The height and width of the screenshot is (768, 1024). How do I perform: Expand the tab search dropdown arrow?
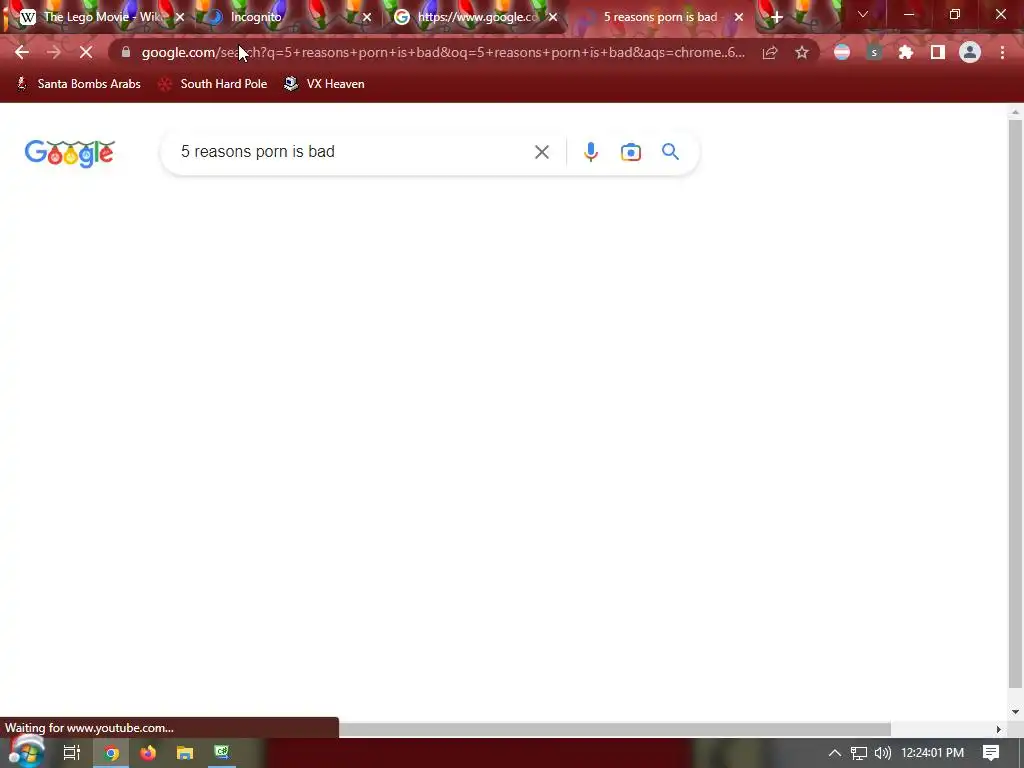click(863, 14)
